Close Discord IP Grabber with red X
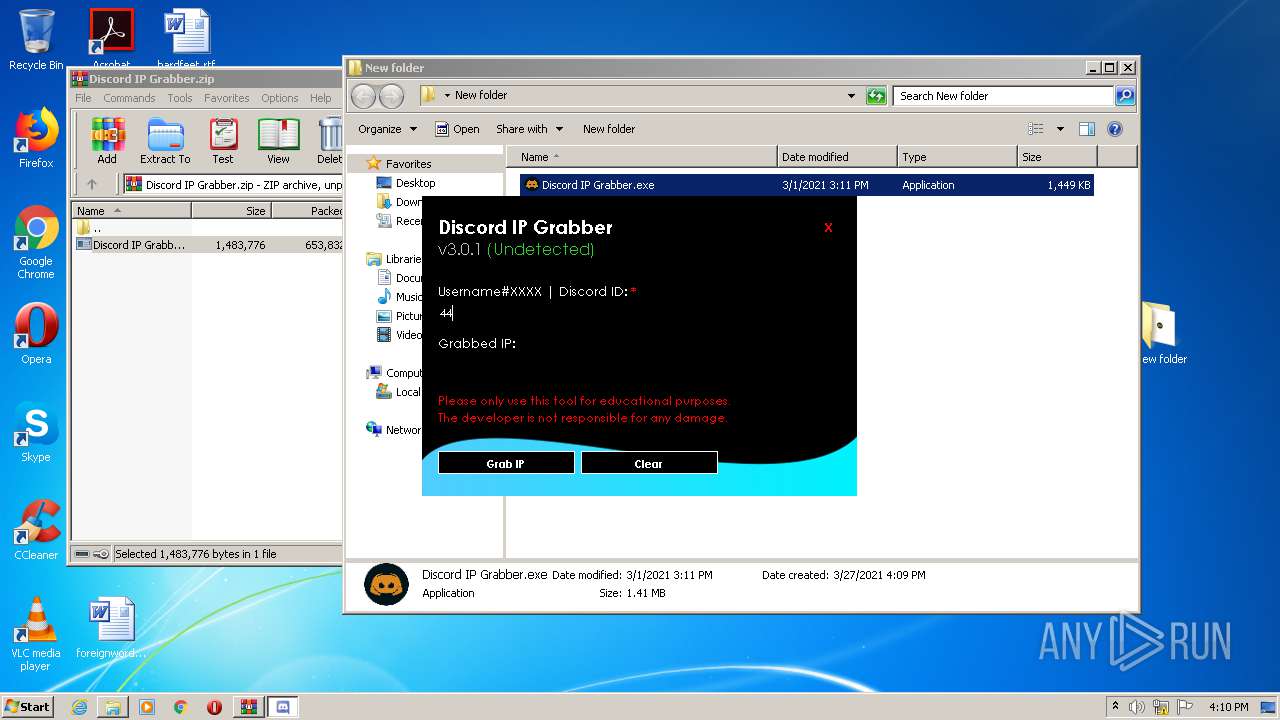The height and width of the screenshot is (720, 1280). (828, 228)
